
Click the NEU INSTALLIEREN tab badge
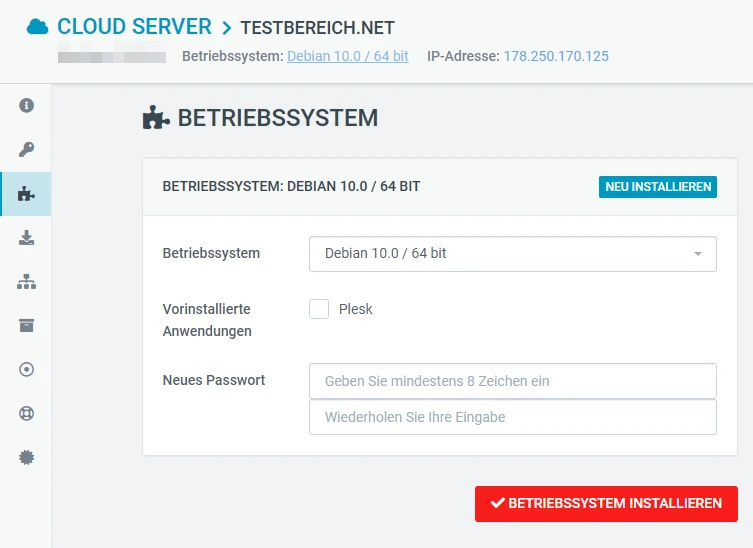click(x=657, y=187)
